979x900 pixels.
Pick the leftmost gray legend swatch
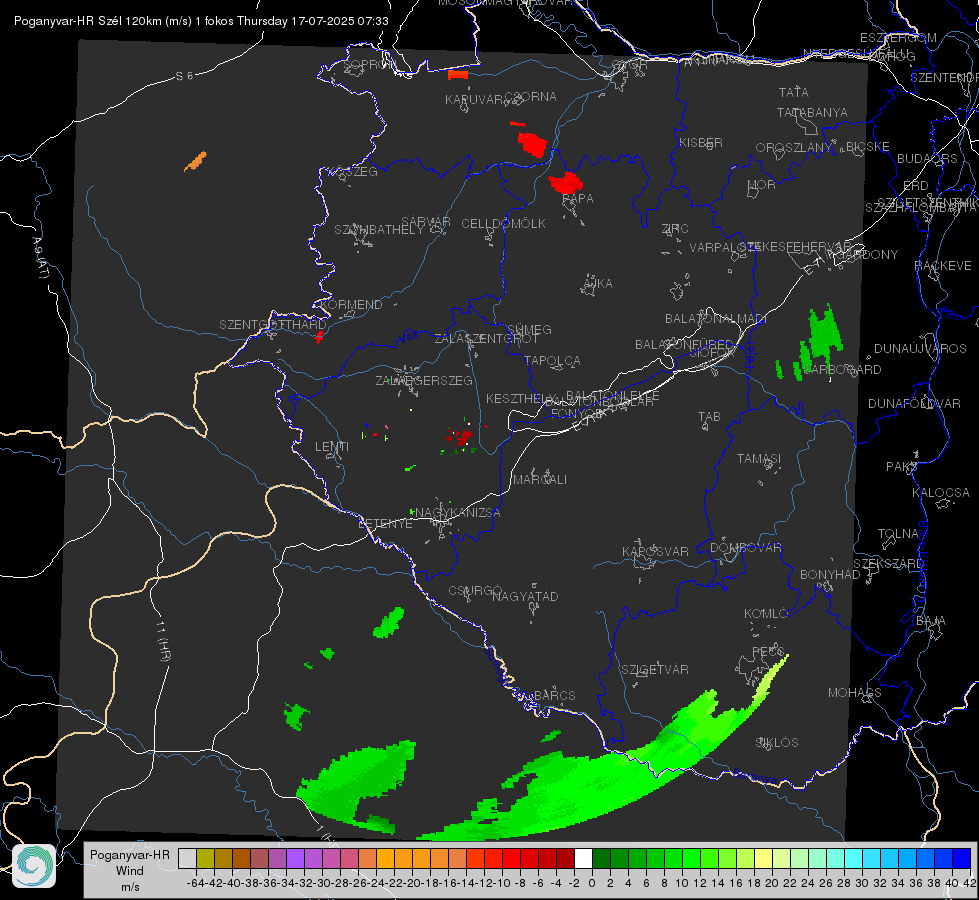(x=187, y=859)
